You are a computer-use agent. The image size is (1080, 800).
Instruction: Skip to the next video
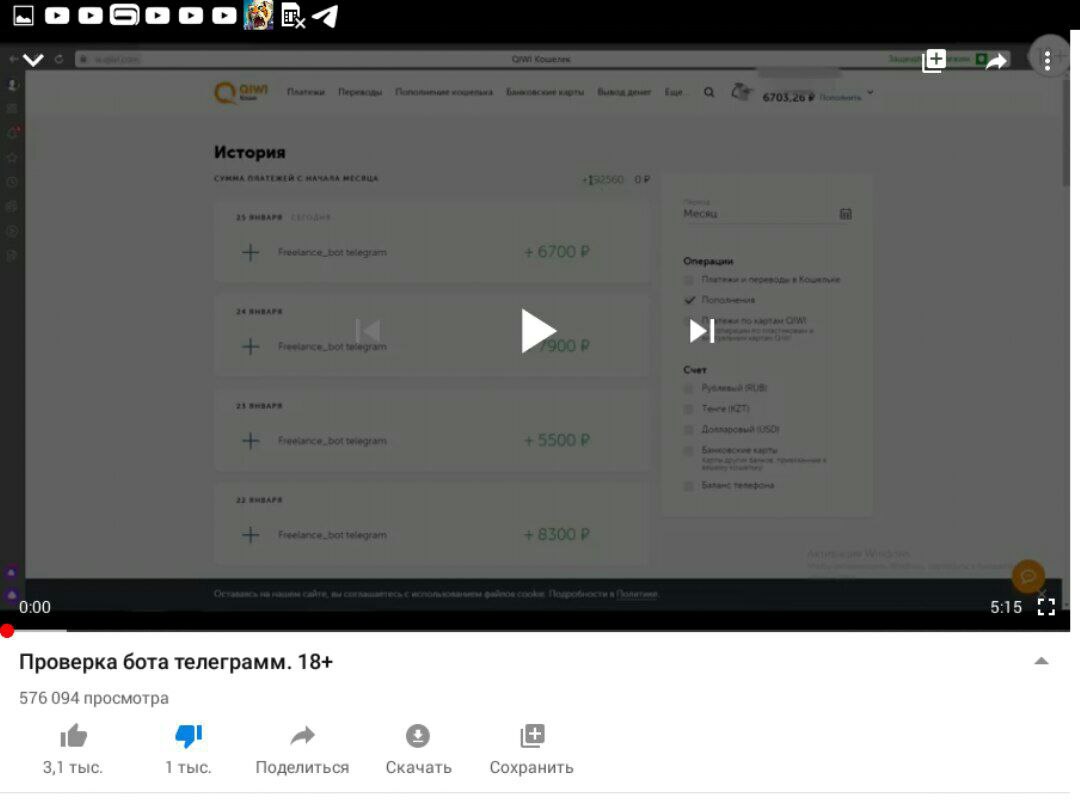[x=701, y=331]
